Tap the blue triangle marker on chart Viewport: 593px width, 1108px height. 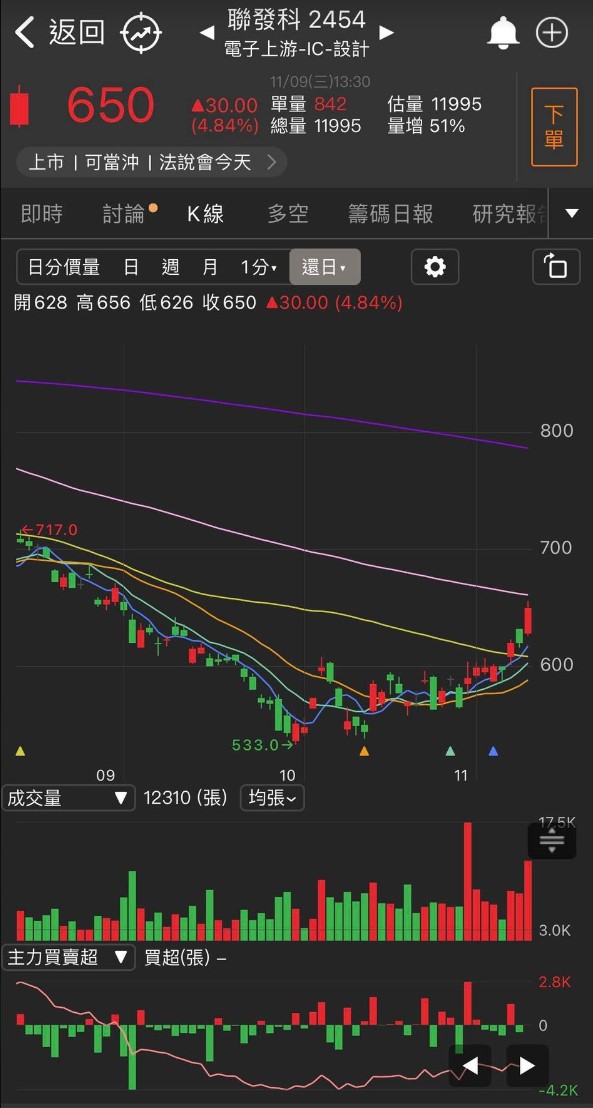tap(493, 751)
